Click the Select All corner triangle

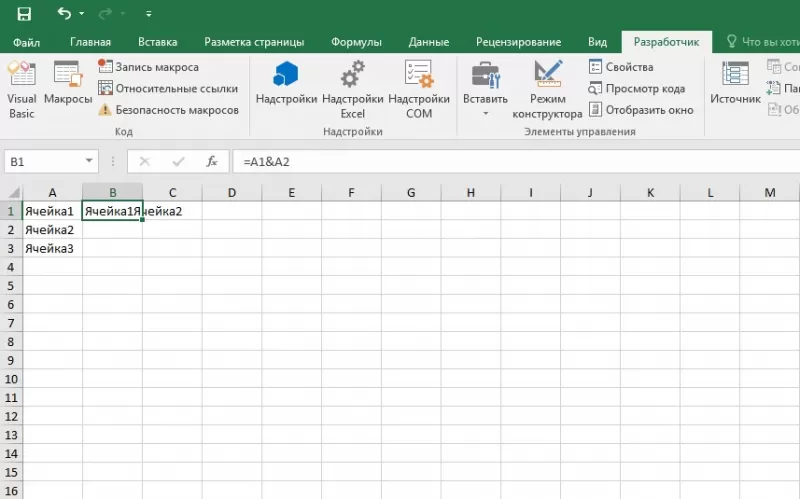[13, 192]
